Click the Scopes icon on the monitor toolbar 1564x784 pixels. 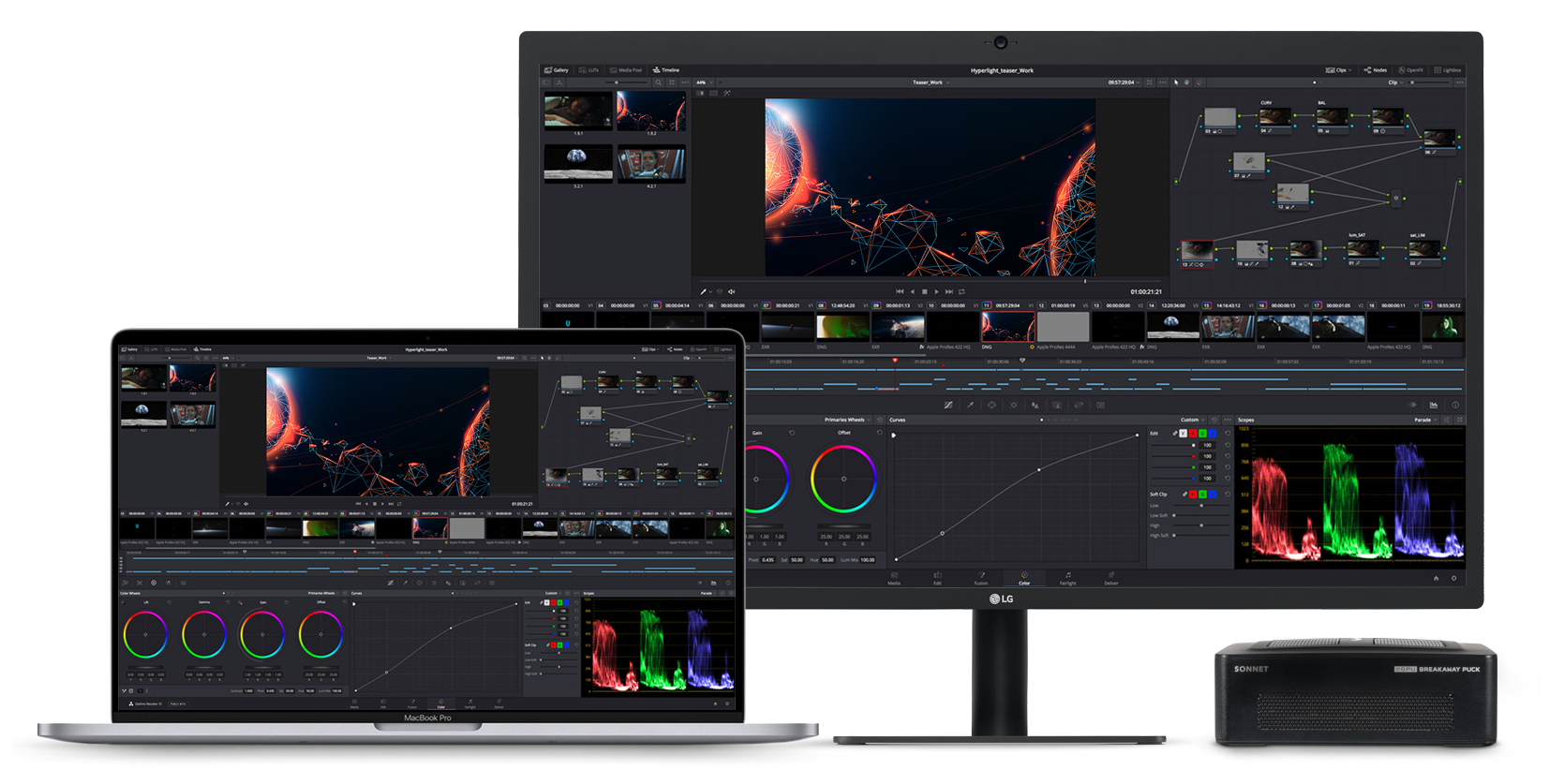[1434, 405]
